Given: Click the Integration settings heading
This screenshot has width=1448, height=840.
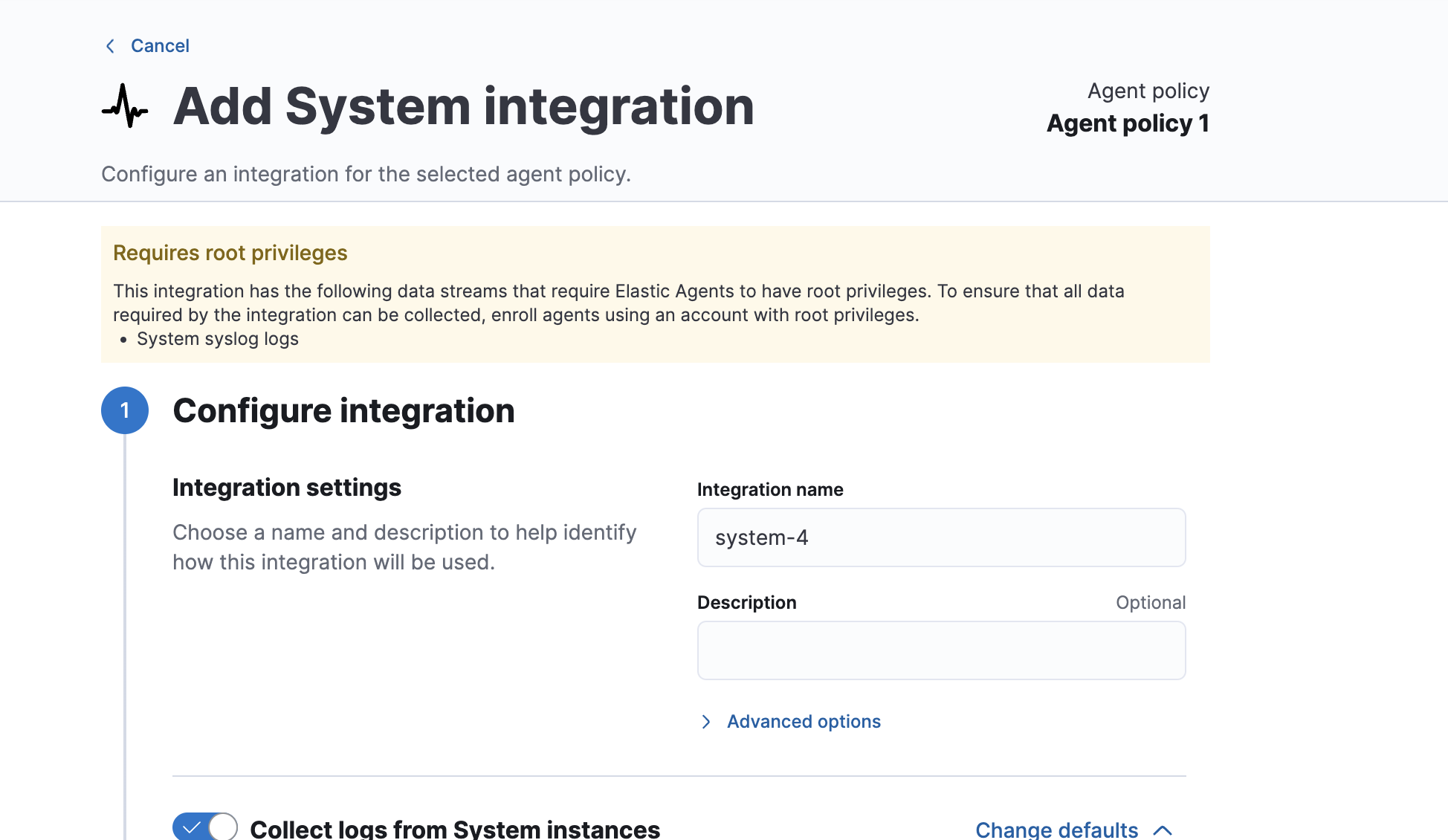Looking at the screenshot, I should coord(287,488).
